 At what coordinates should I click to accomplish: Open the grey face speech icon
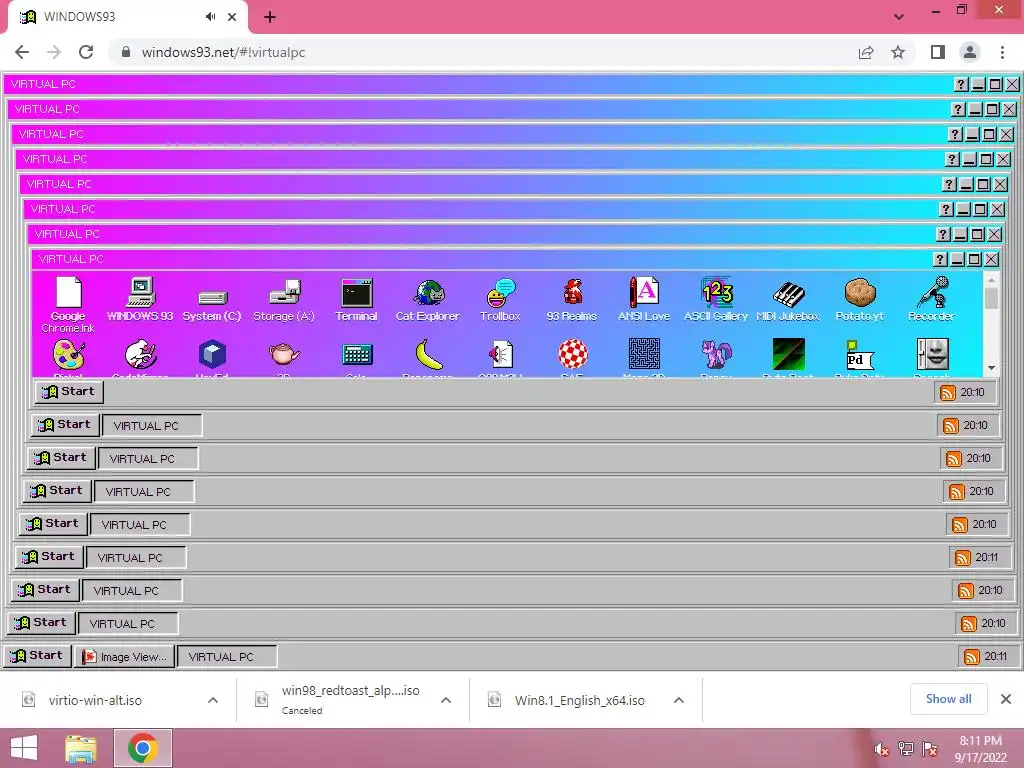(933, 354)
